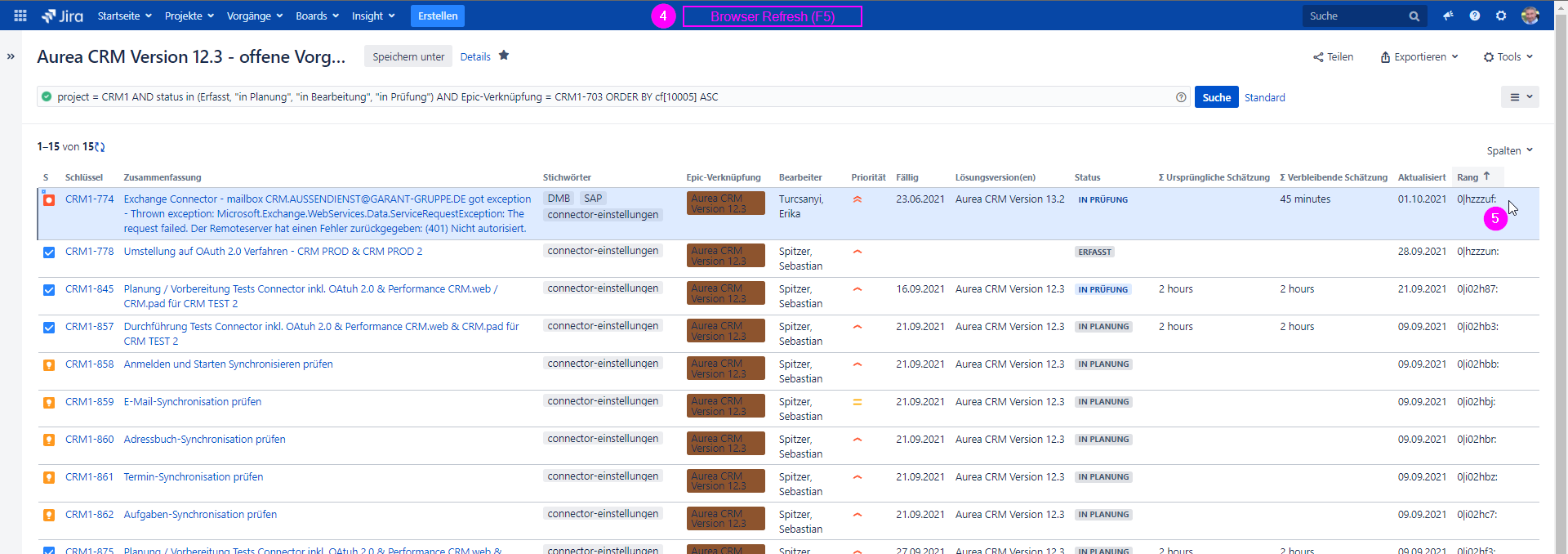The width and height of the screenshot is (1568, 554).
Task: Open the 'E-Mail-Synchronisation prüfen' issue
Action: point(193,402)
